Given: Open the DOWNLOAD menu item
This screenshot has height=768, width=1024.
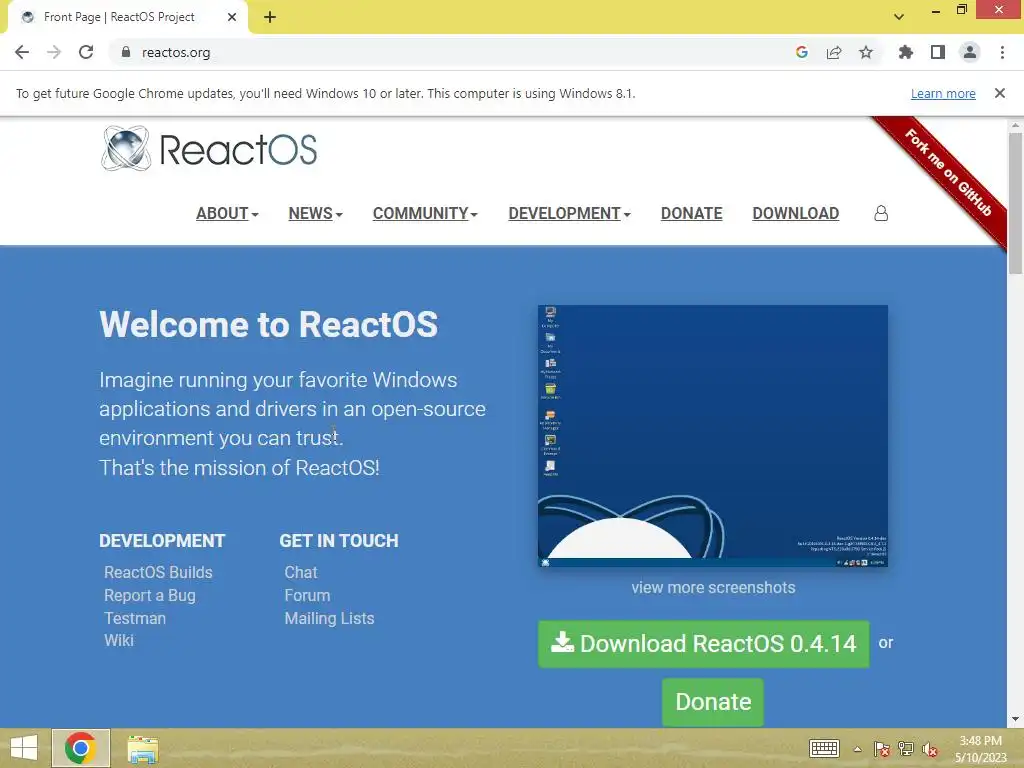Looking at the screenshot, I should (795, 214).
